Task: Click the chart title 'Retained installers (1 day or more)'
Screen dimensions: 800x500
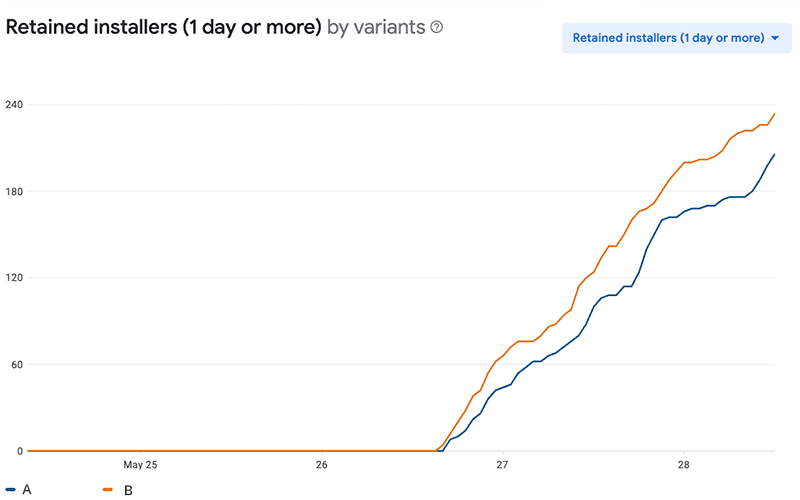Action: click(x=163, y=27)
